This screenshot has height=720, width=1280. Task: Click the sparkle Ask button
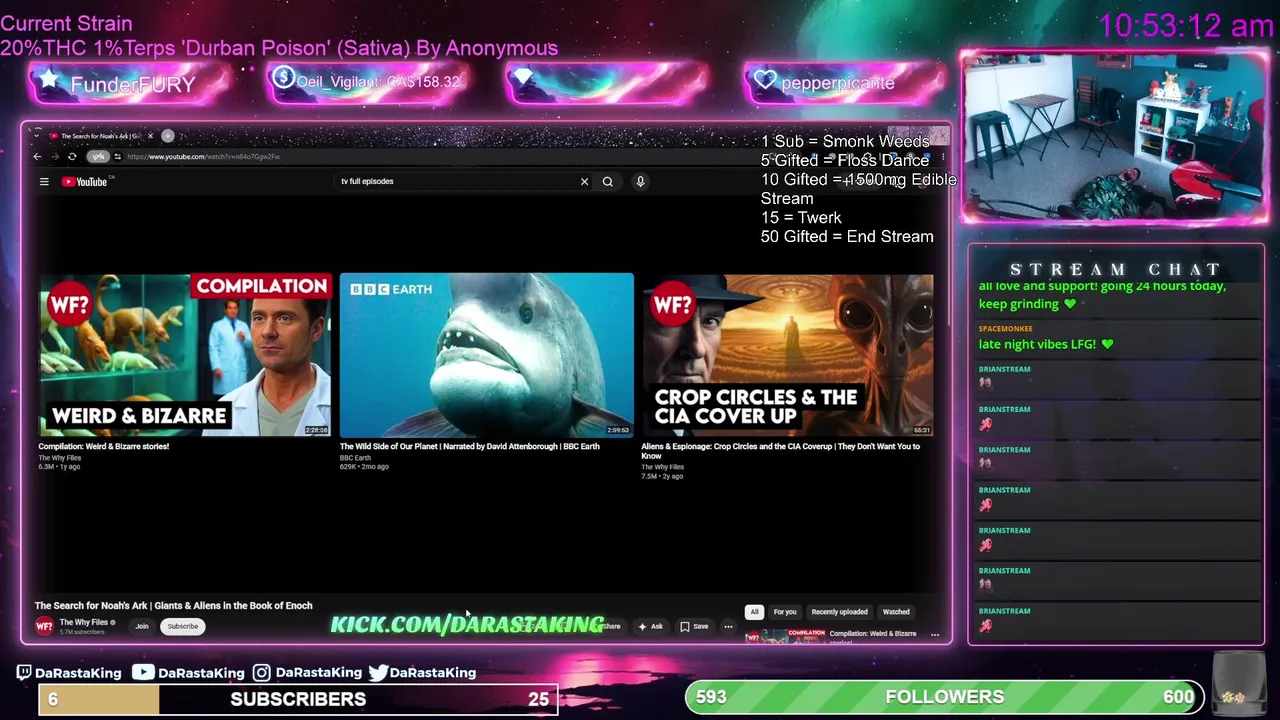[650, 626]
